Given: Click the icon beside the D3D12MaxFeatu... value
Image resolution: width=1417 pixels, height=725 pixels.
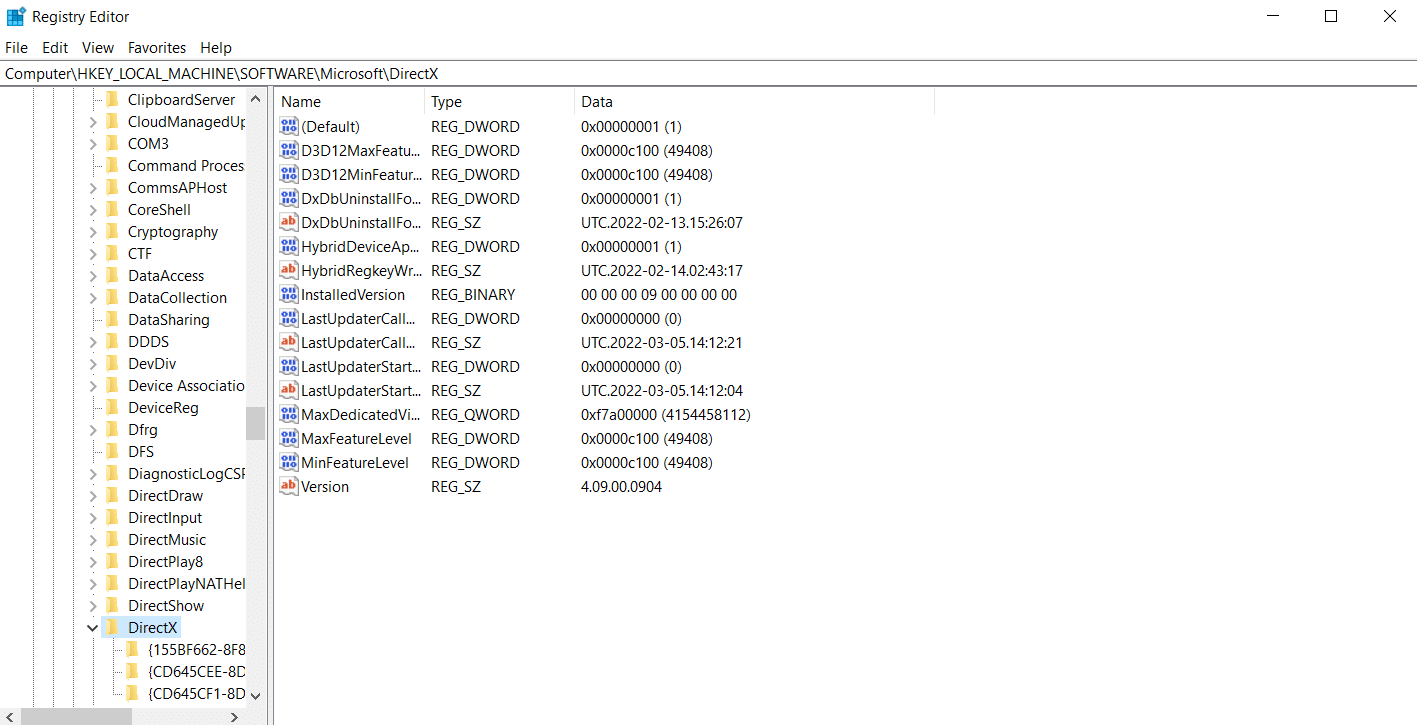Looking at the screenshot, I should [289, 151].
